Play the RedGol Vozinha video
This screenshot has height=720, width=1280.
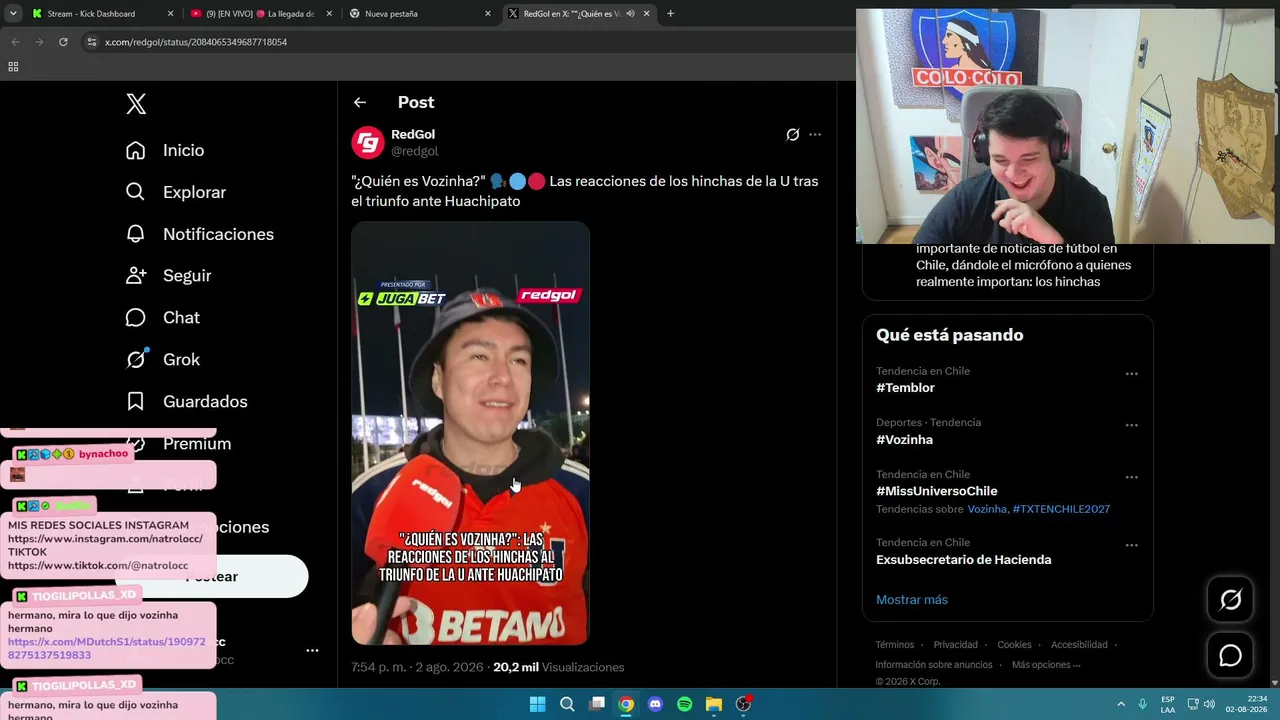[x=470, y=433]
